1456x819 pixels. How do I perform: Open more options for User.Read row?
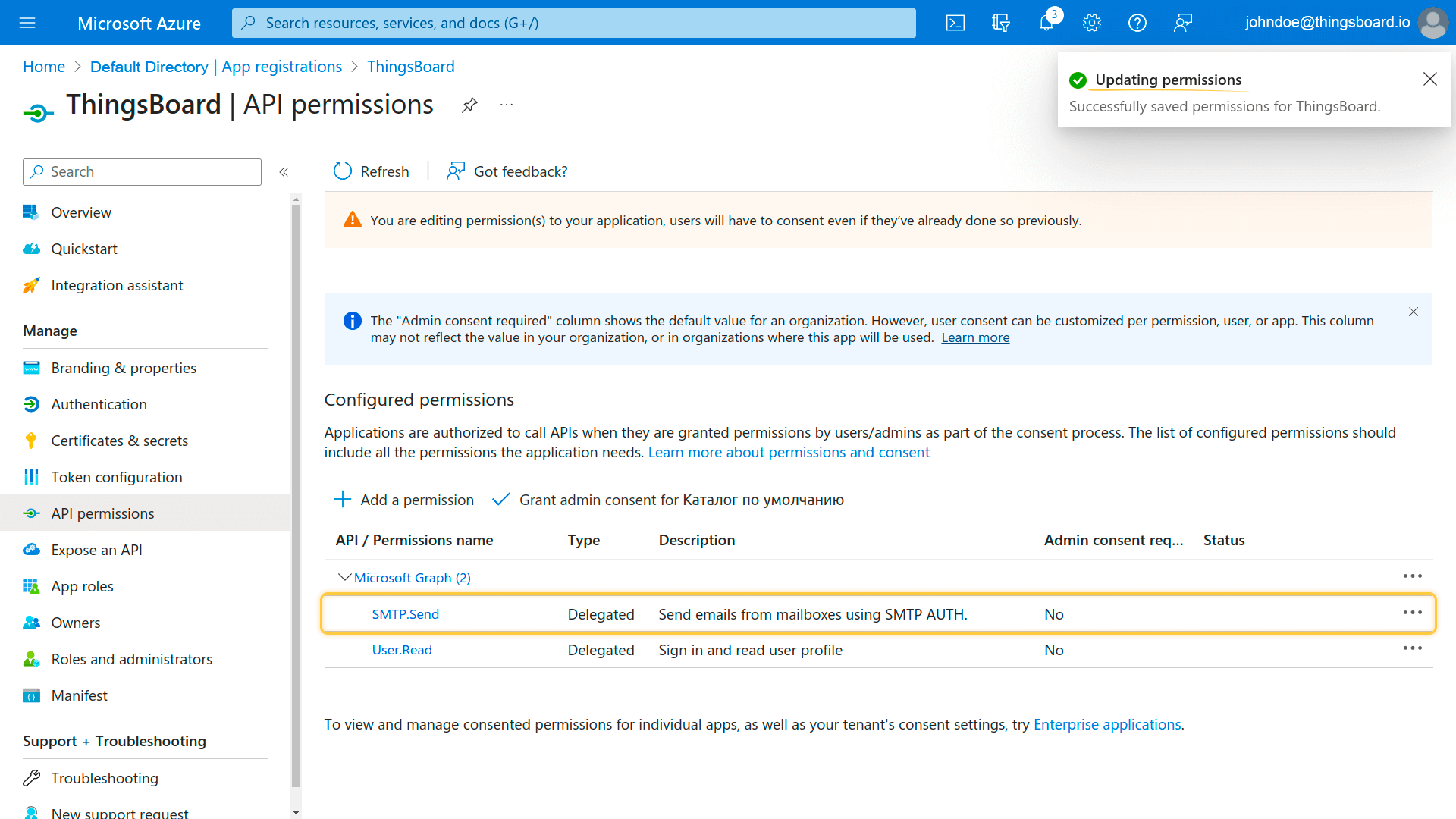(x=1412, y=648)
